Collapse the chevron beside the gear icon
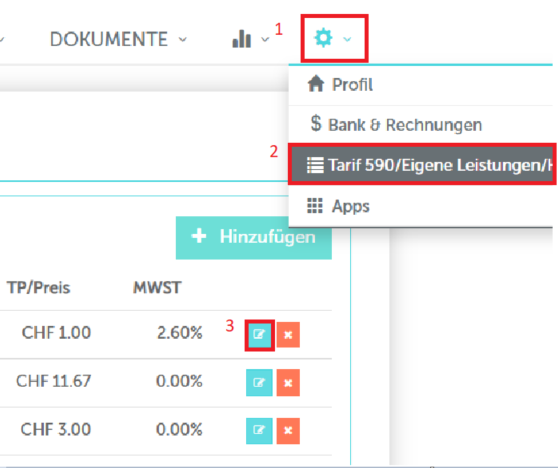Viewport: 558px width, 468px height. click(347, 39)
